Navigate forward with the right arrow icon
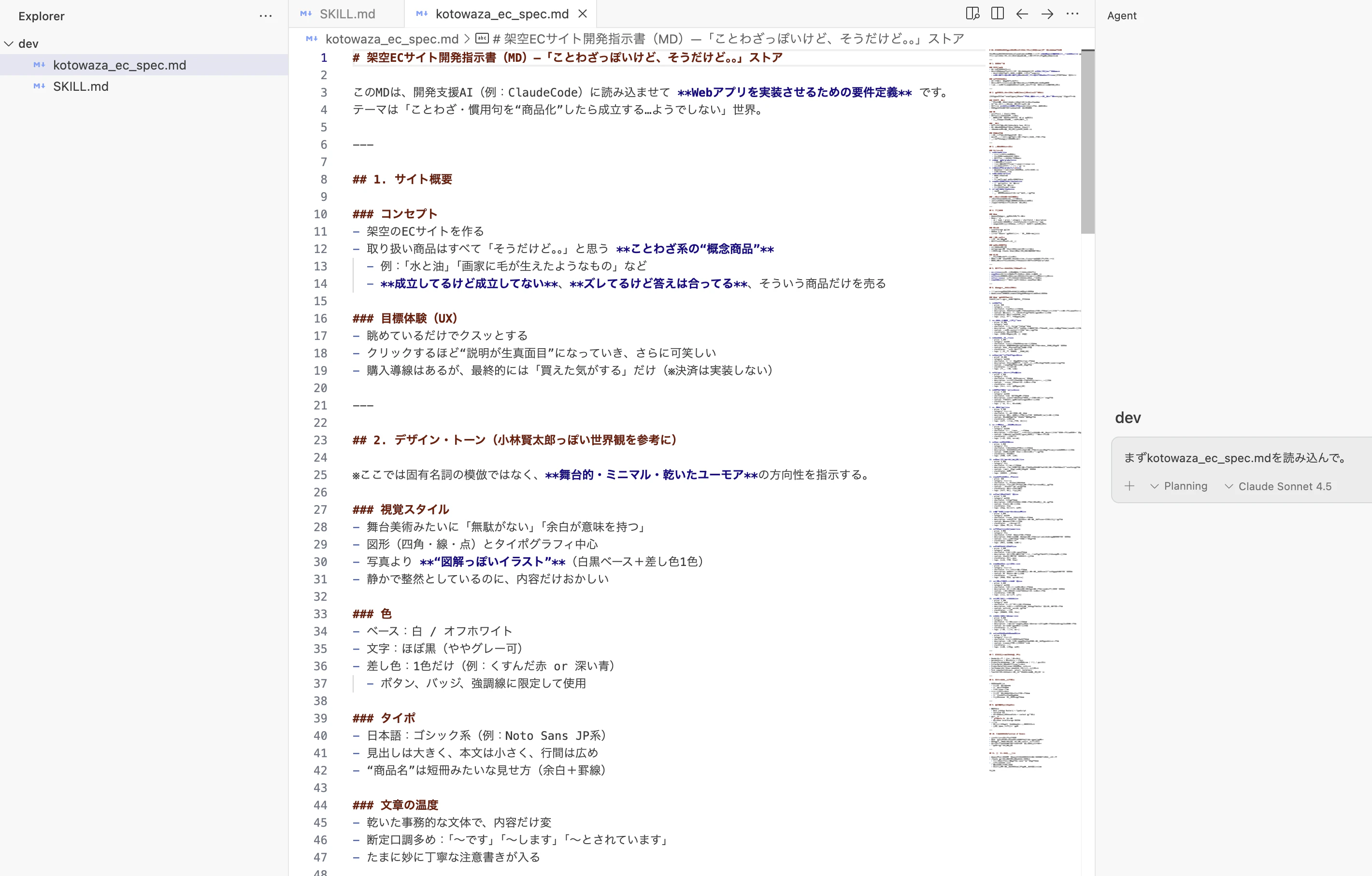Viewport: 1372px width, 876px height. click(1048, 14)
